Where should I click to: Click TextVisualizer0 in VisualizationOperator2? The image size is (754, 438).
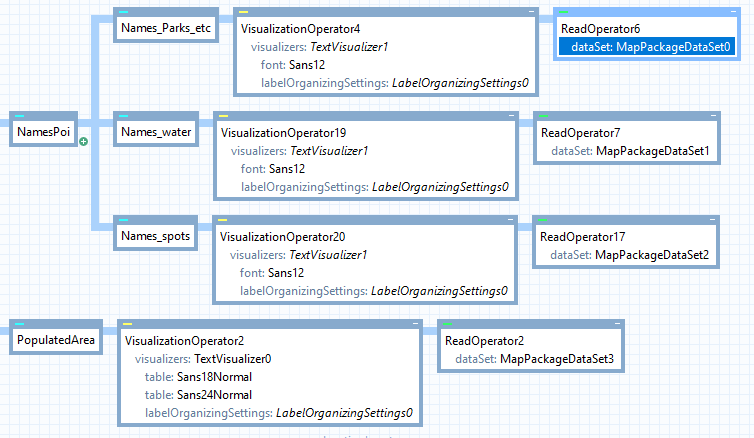(x=233, y=359)
